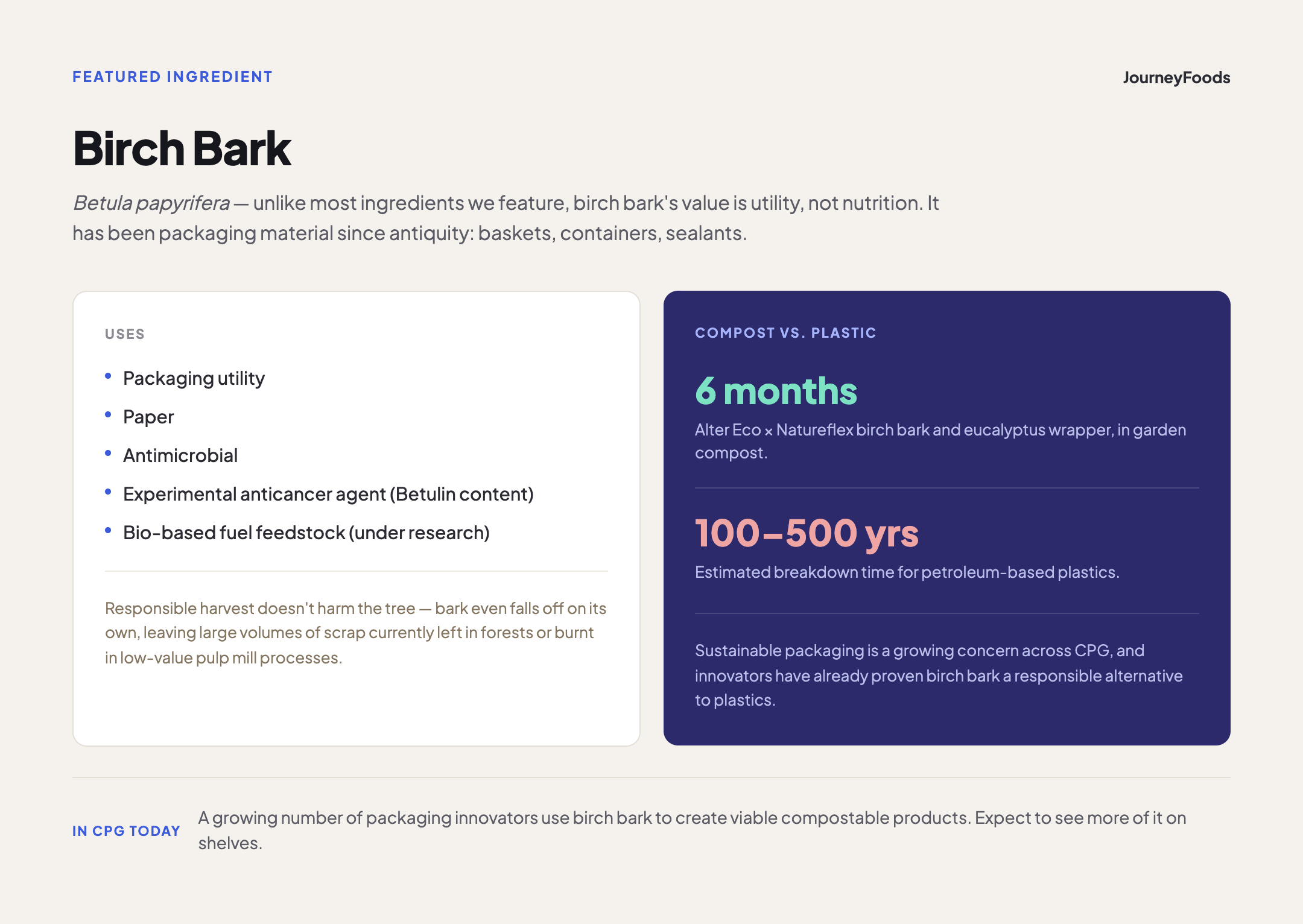
Task: Select the Packaging utility bullet item
Action: click(x=194, y=378)
